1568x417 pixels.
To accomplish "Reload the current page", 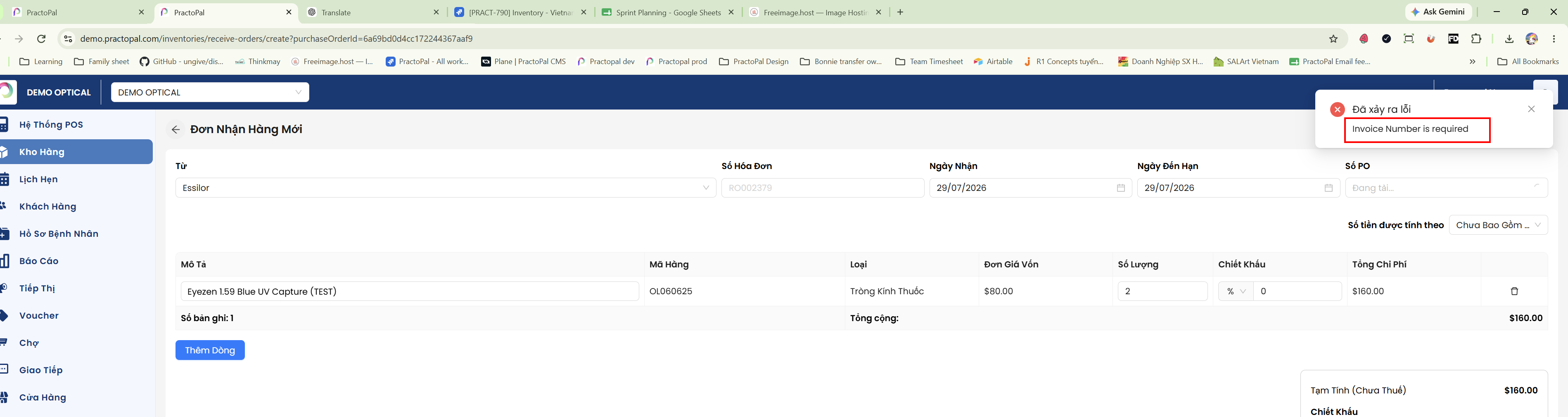I will click(41, 39).
